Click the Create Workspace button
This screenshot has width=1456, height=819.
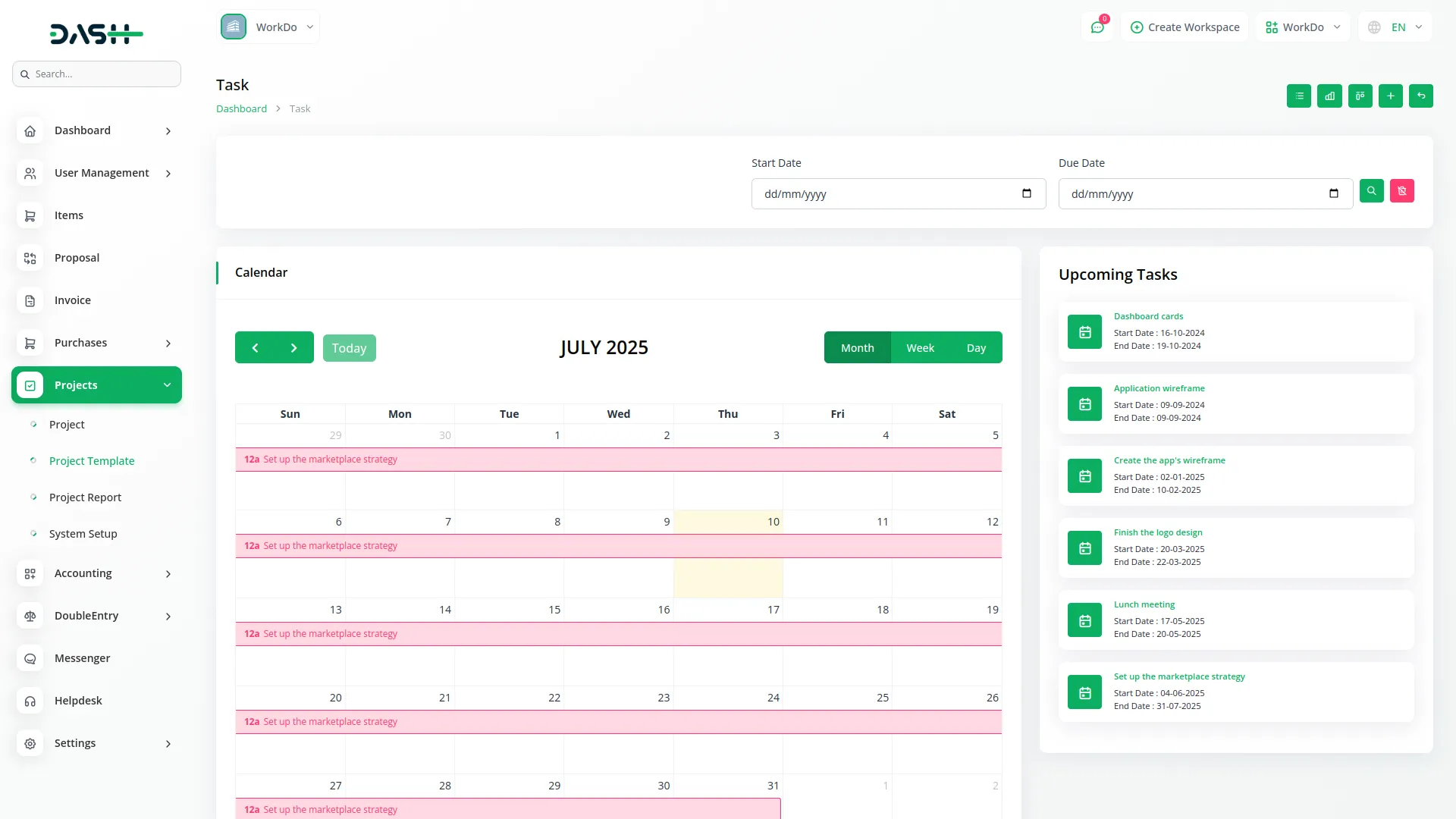click(1185, 27)
